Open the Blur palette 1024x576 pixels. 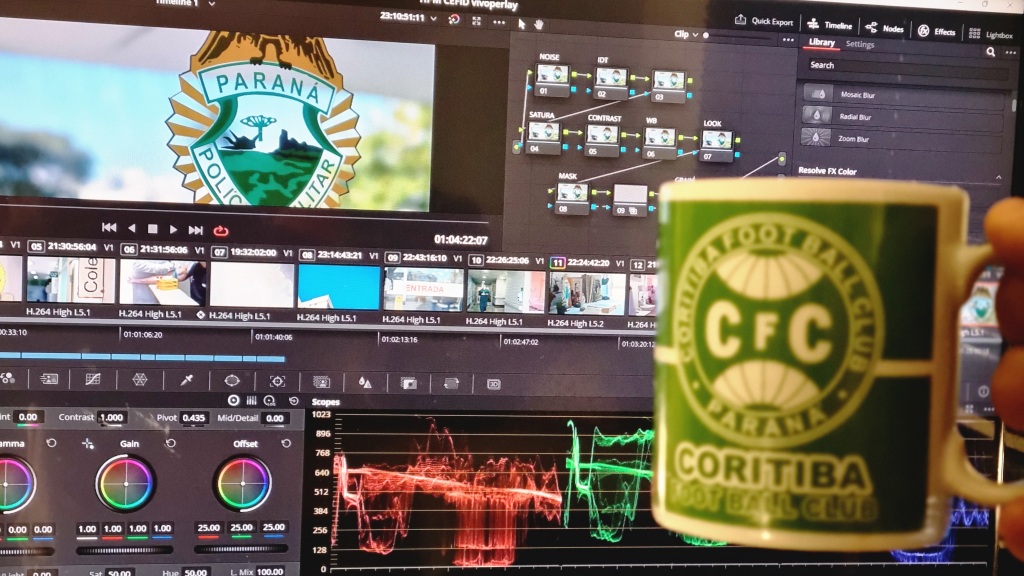click(x=365, y=381)
